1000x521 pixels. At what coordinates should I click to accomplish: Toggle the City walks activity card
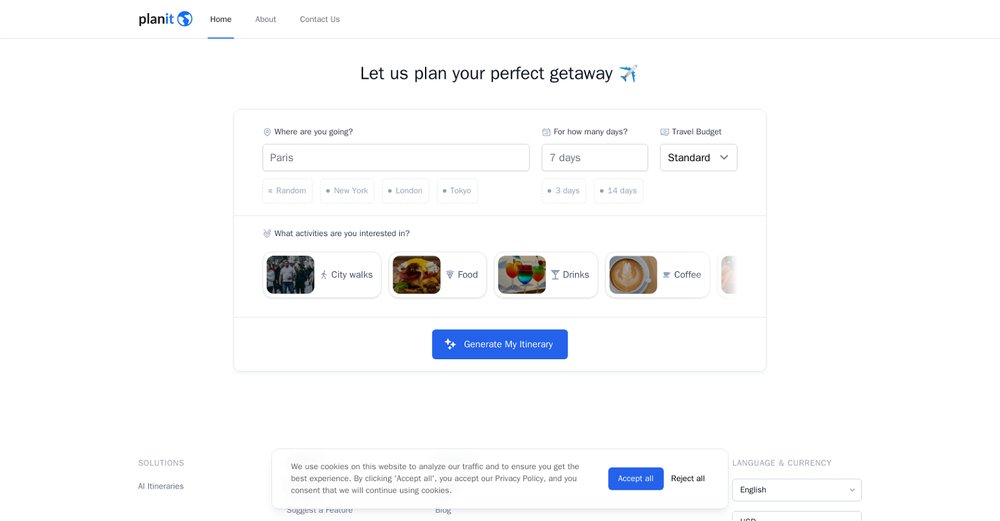[322, 275]
